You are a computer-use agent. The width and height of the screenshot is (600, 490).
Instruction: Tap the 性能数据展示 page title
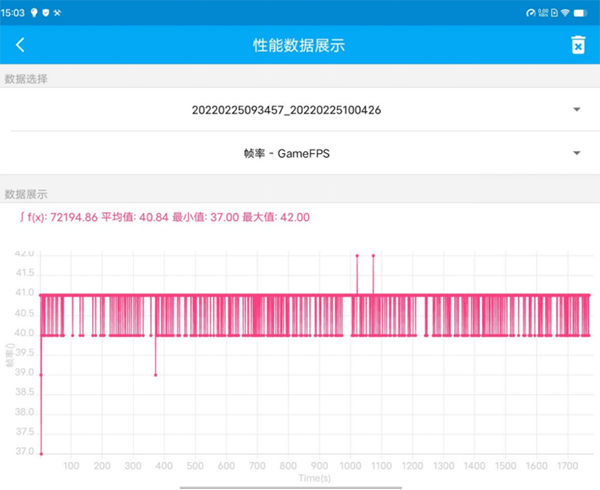[300, 45]
